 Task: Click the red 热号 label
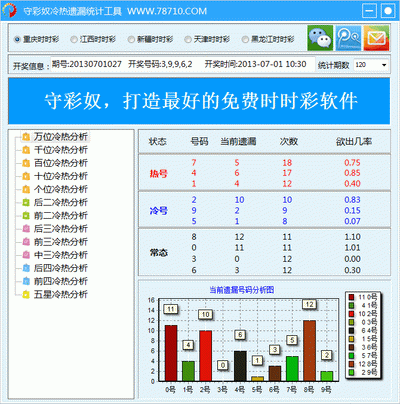(x=158, y=174)
